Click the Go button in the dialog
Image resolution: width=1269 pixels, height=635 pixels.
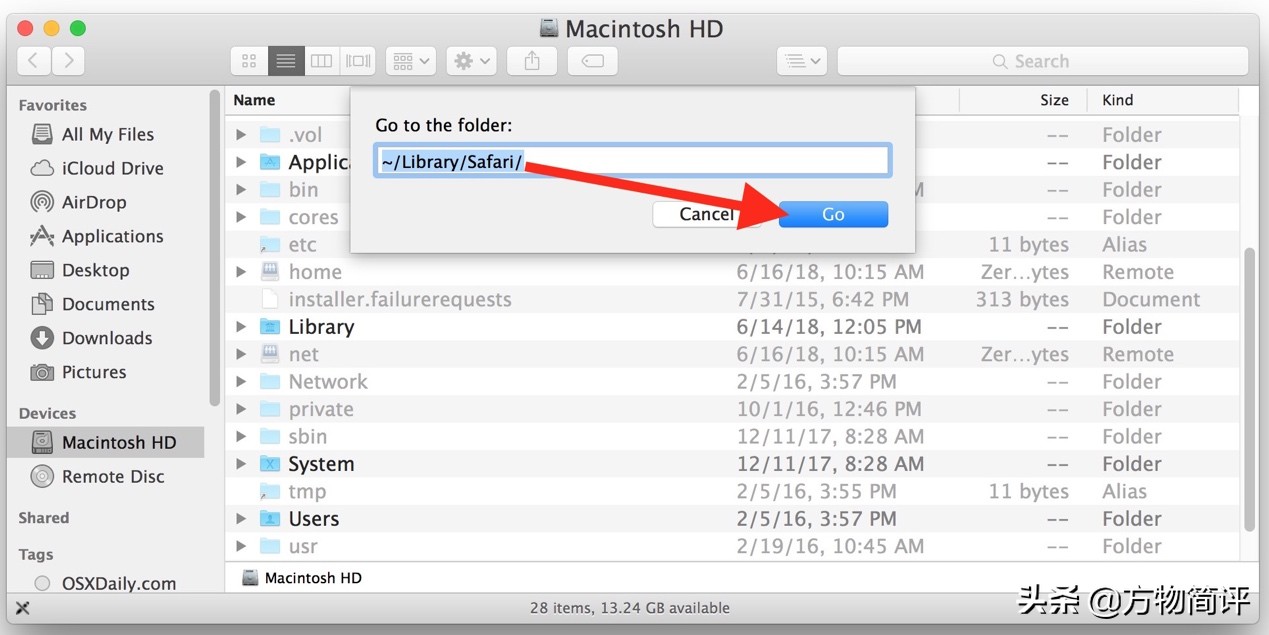(x=833, y=213)
